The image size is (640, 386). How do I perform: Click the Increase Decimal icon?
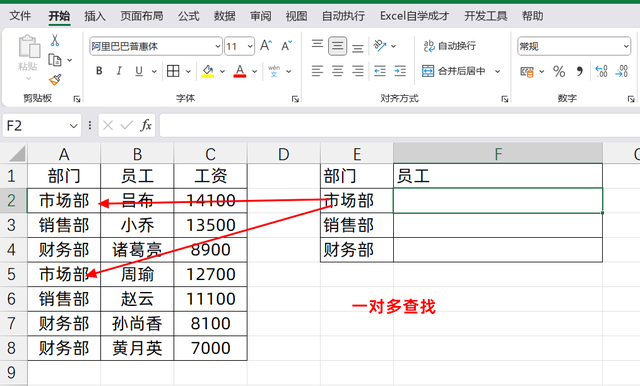coord(601,71)
